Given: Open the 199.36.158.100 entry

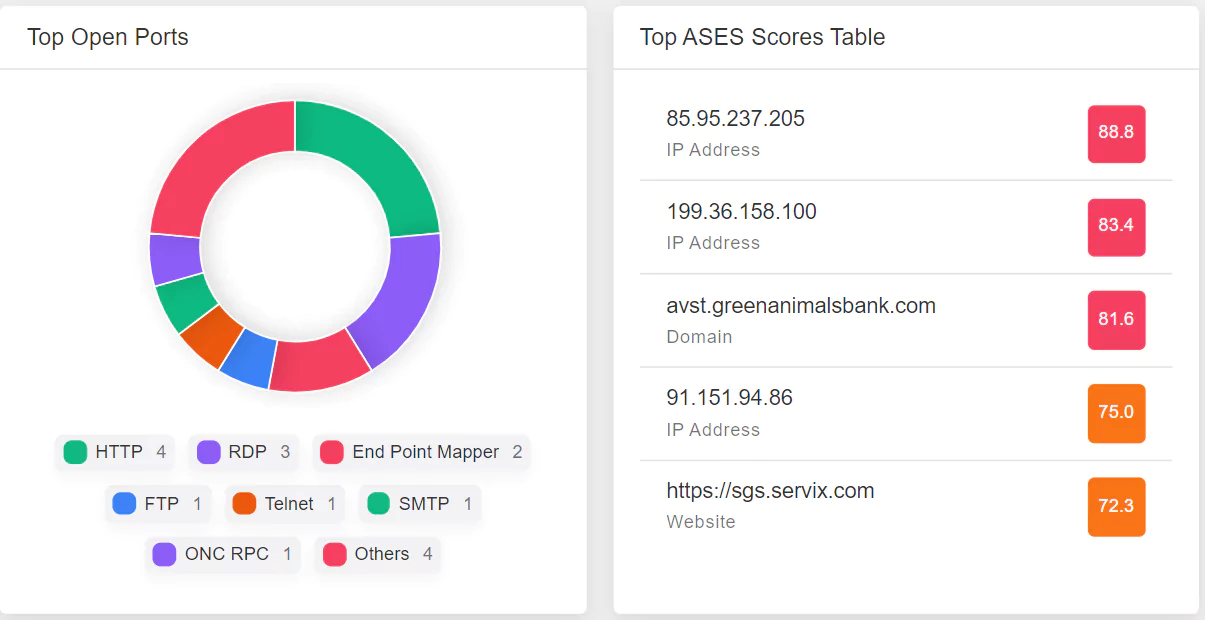Looking at the screenshot, I should 906,227.
